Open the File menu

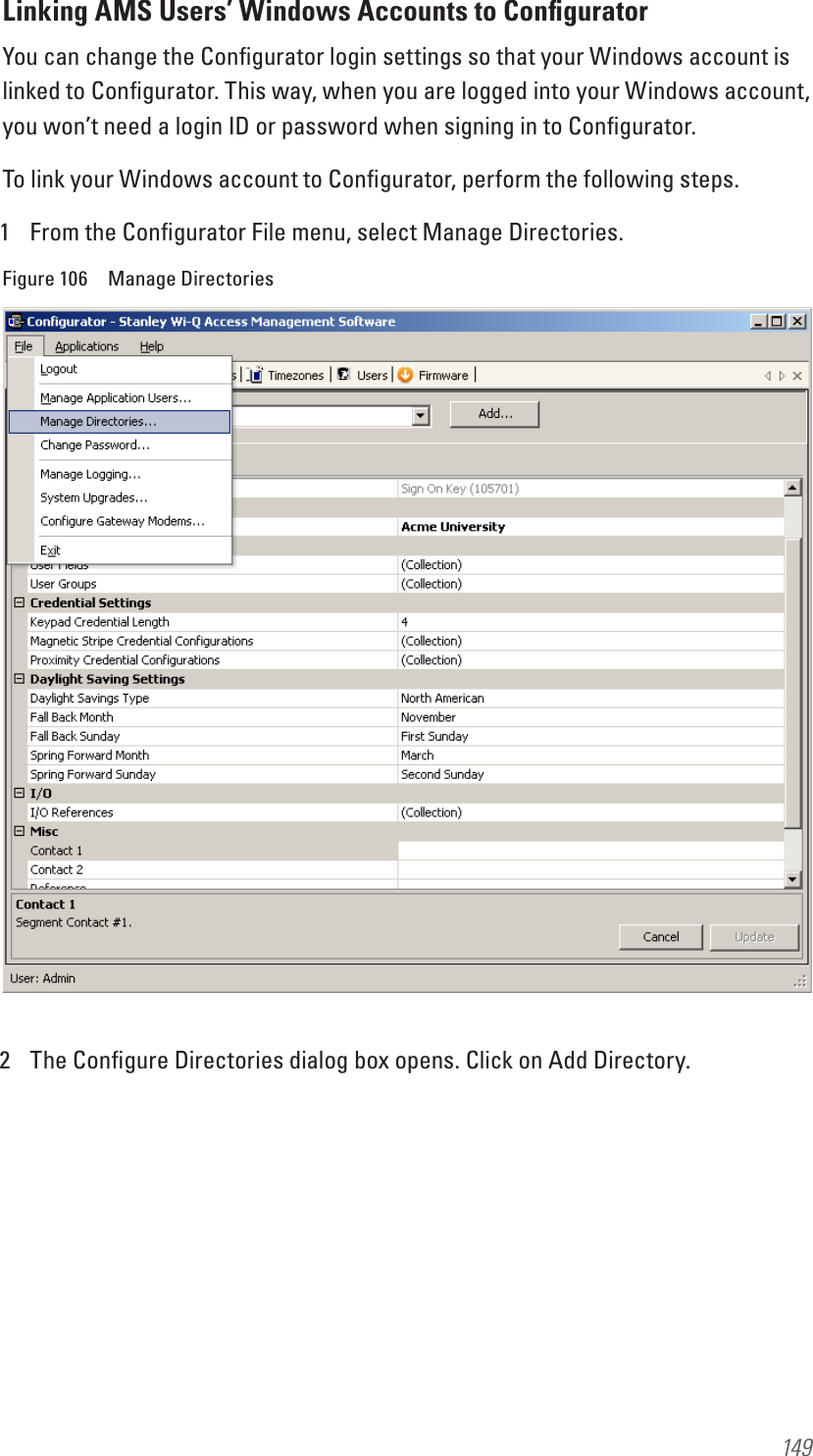pyautogui.click(x=22, y=345)
